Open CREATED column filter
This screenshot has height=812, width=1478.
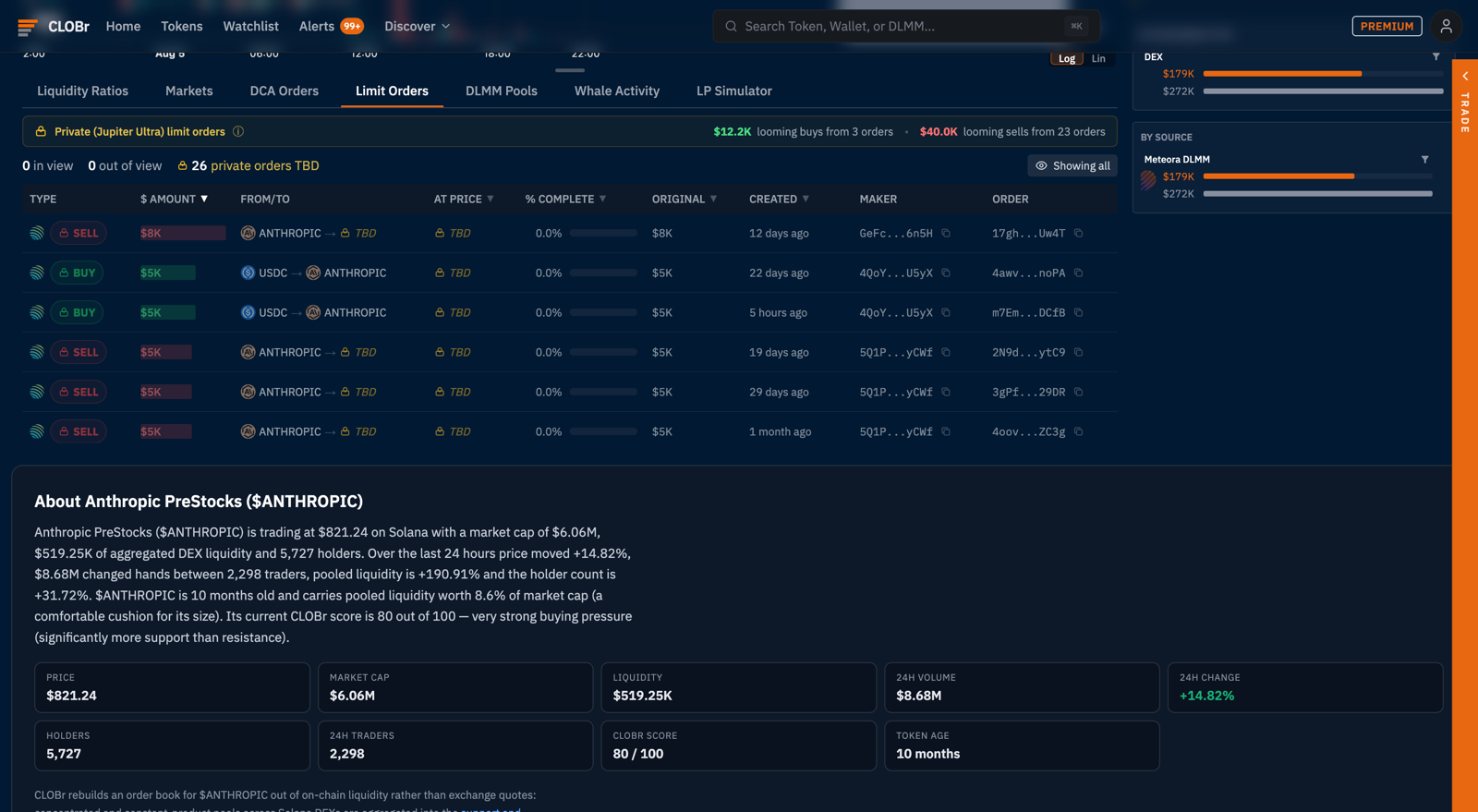pos(806,199)
